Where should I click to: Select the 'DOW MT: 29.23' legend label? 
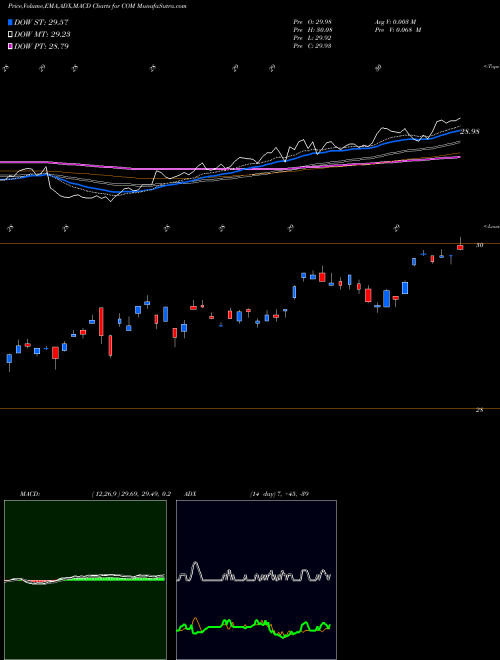(x=42, y=35)
